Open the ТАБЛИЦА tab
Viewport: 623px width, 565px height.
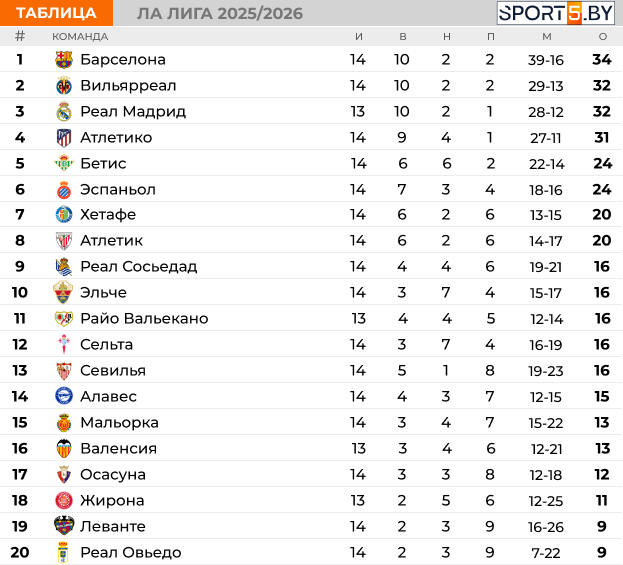tap(56, 13)
